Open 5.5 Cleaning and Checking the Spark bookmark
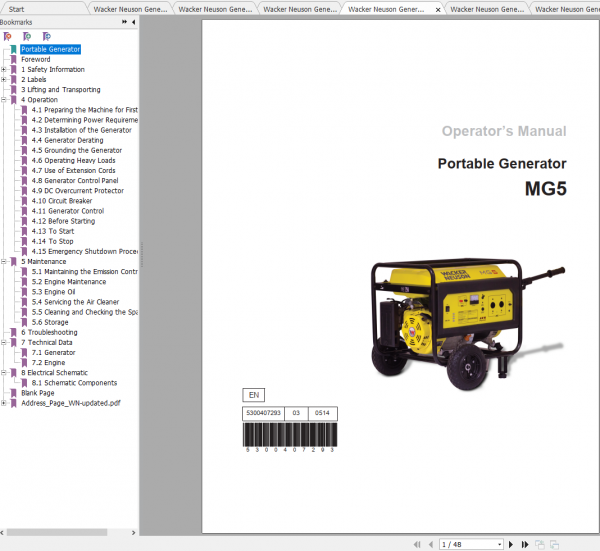This screenshot has height=551, width=600. 85,312
